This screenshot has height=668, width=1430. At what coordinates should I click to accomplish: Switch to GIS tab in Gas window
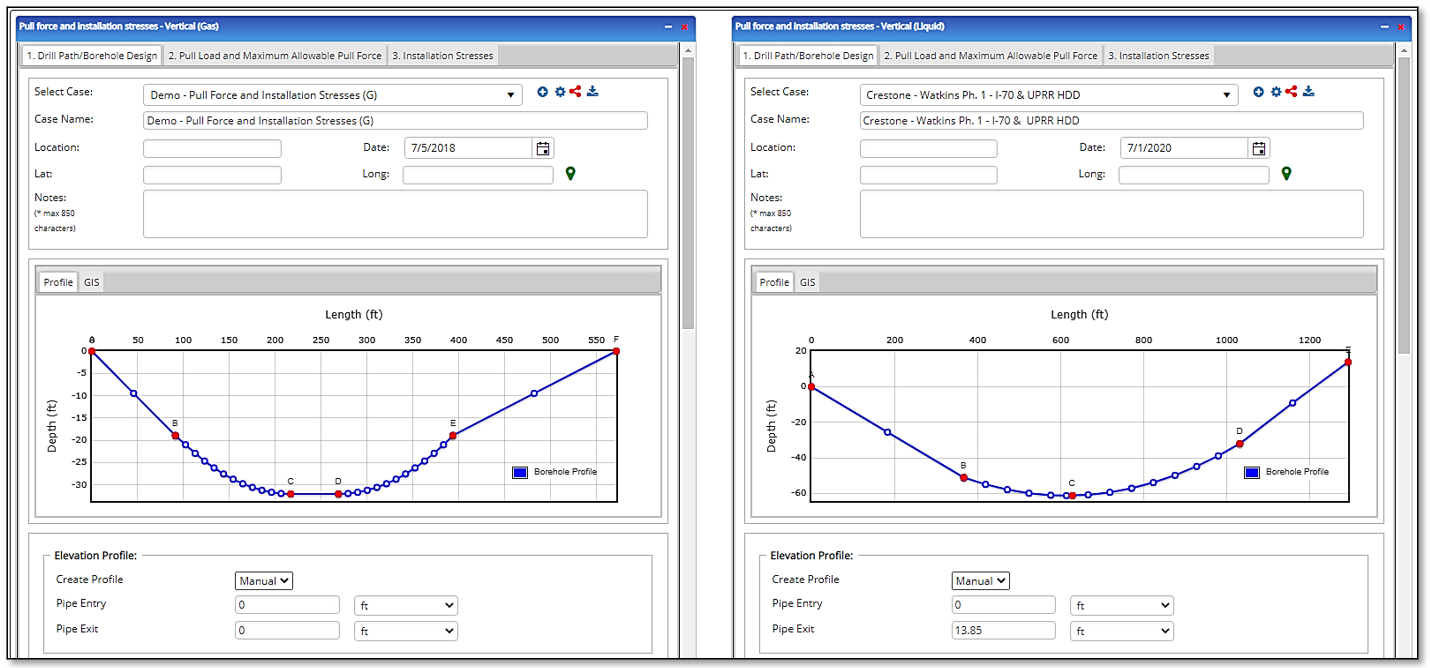(92, 283)
